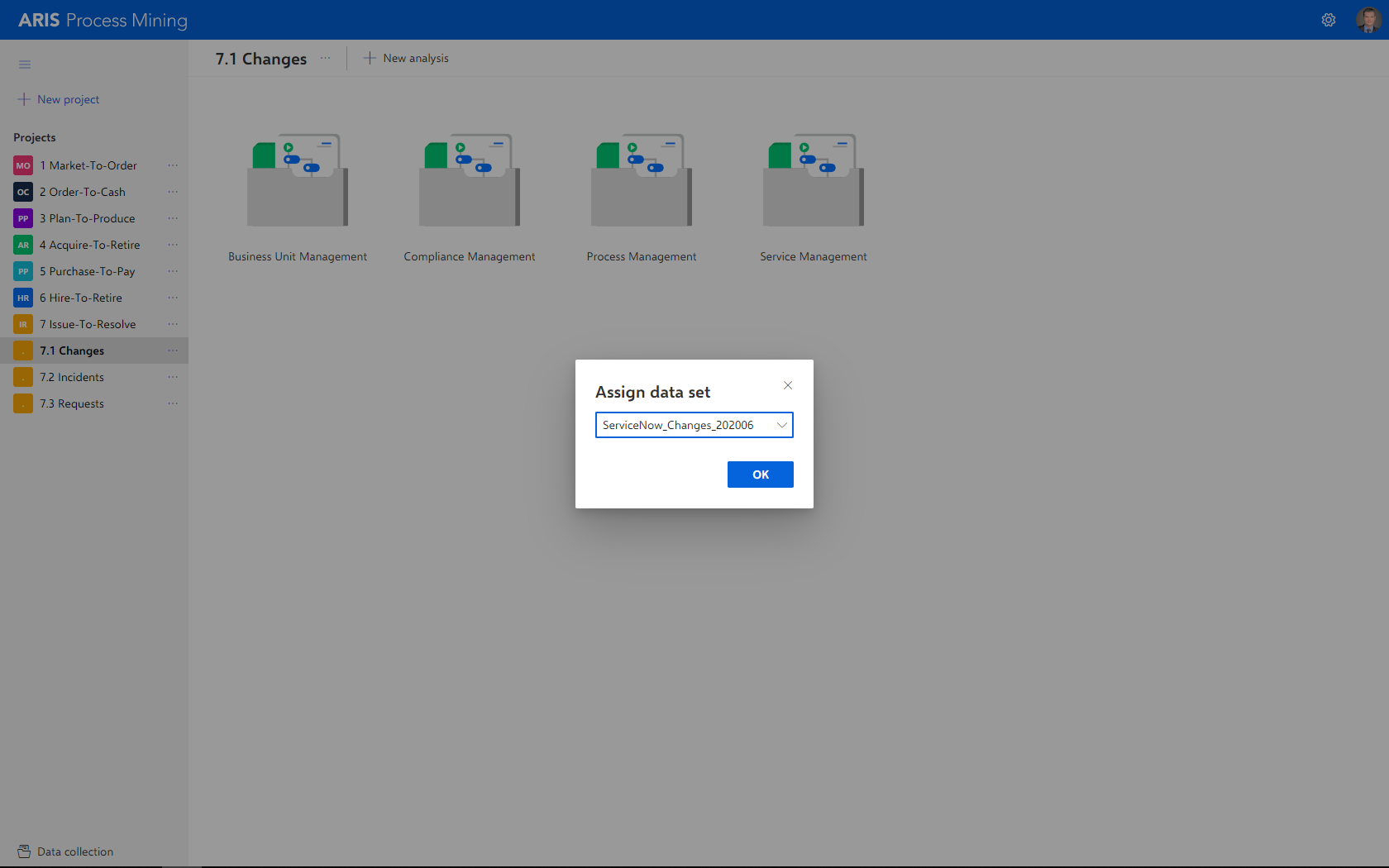
Task: Open more options for 7.1 Changes in sidebar
Action: click(x=173, y=351)
